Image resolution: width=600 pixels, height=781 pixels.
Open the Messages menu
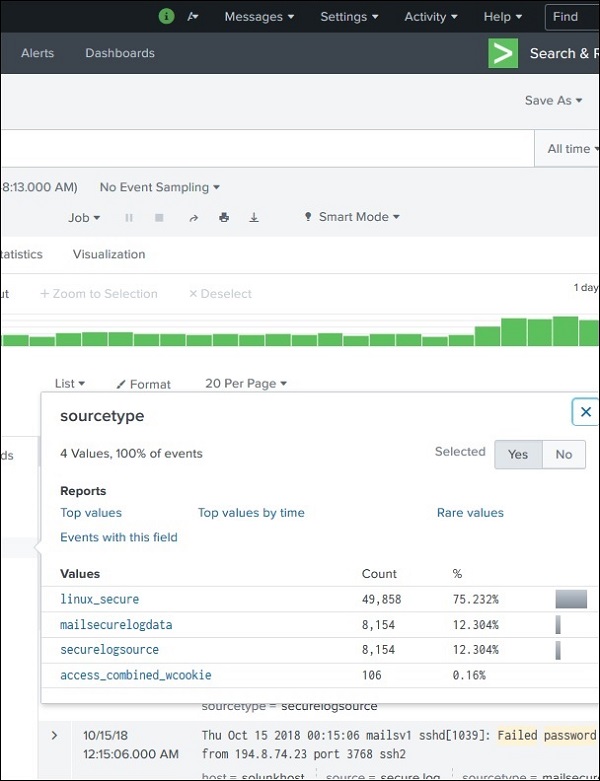pos(259,17)
